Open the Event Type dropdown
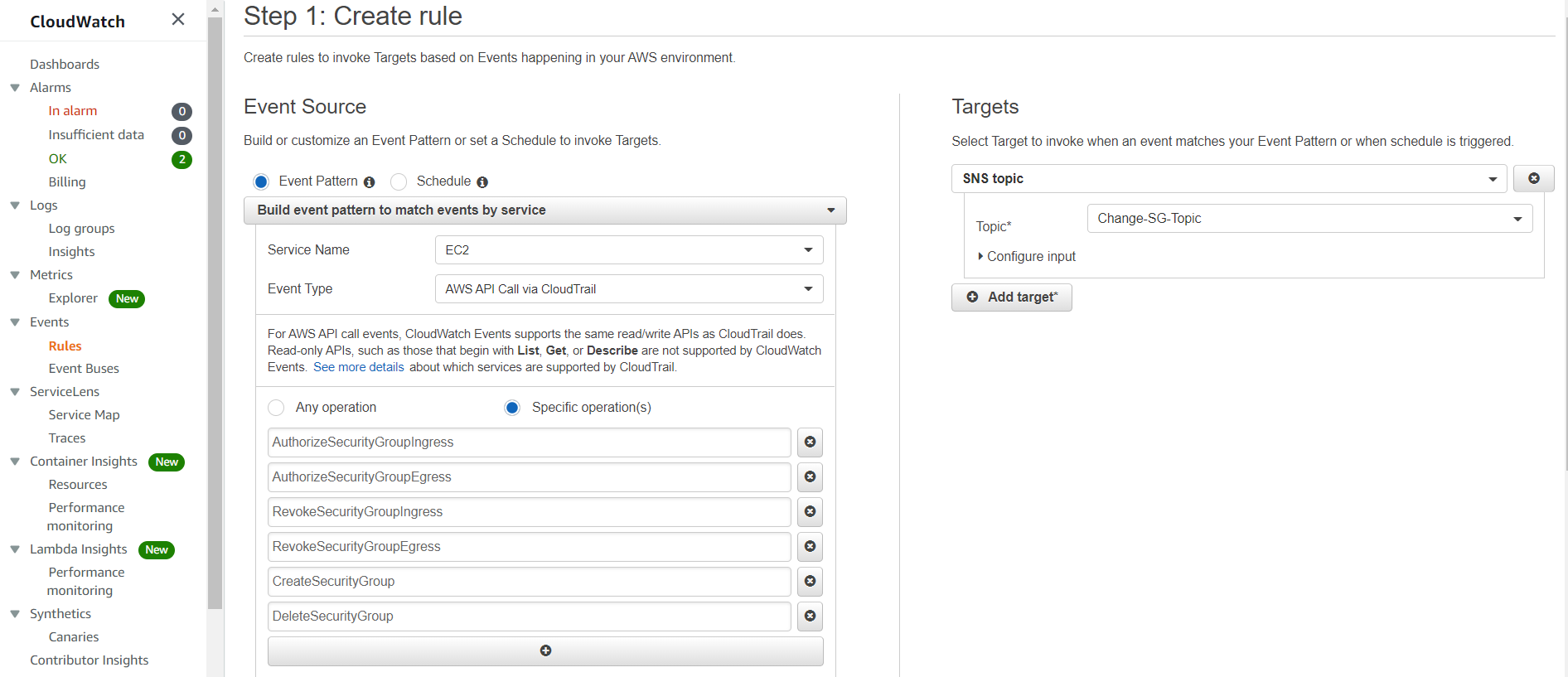 [x=629, y=289]
